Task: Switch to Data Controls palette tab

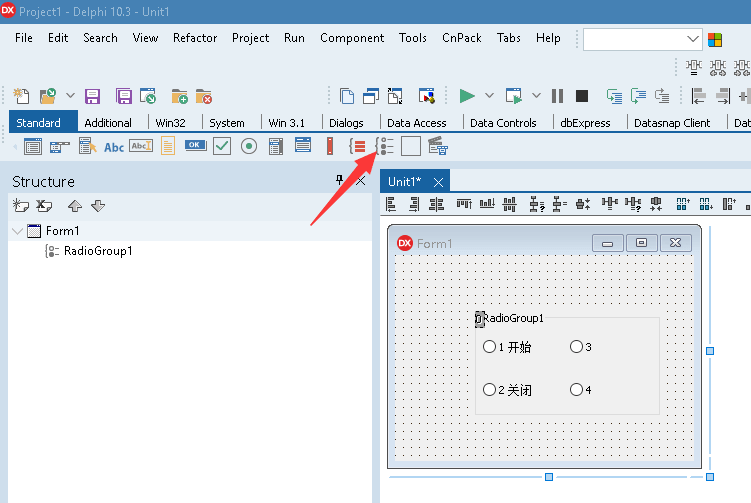Action: point(503,123)
